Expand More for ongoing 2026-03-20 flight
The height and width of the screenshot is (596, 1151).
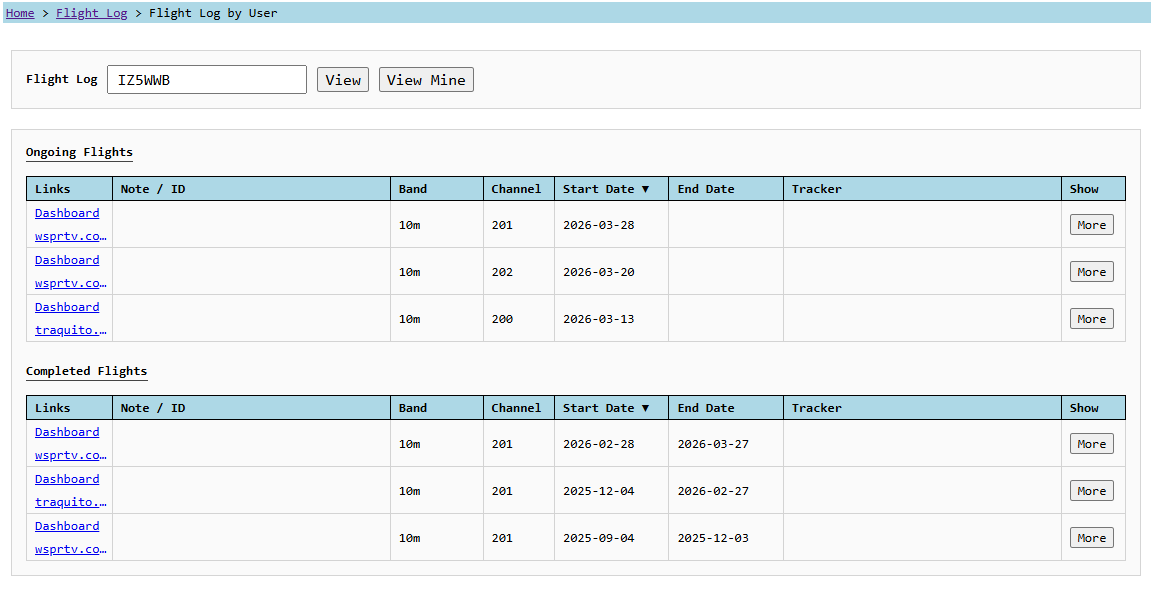point(1091,272)
